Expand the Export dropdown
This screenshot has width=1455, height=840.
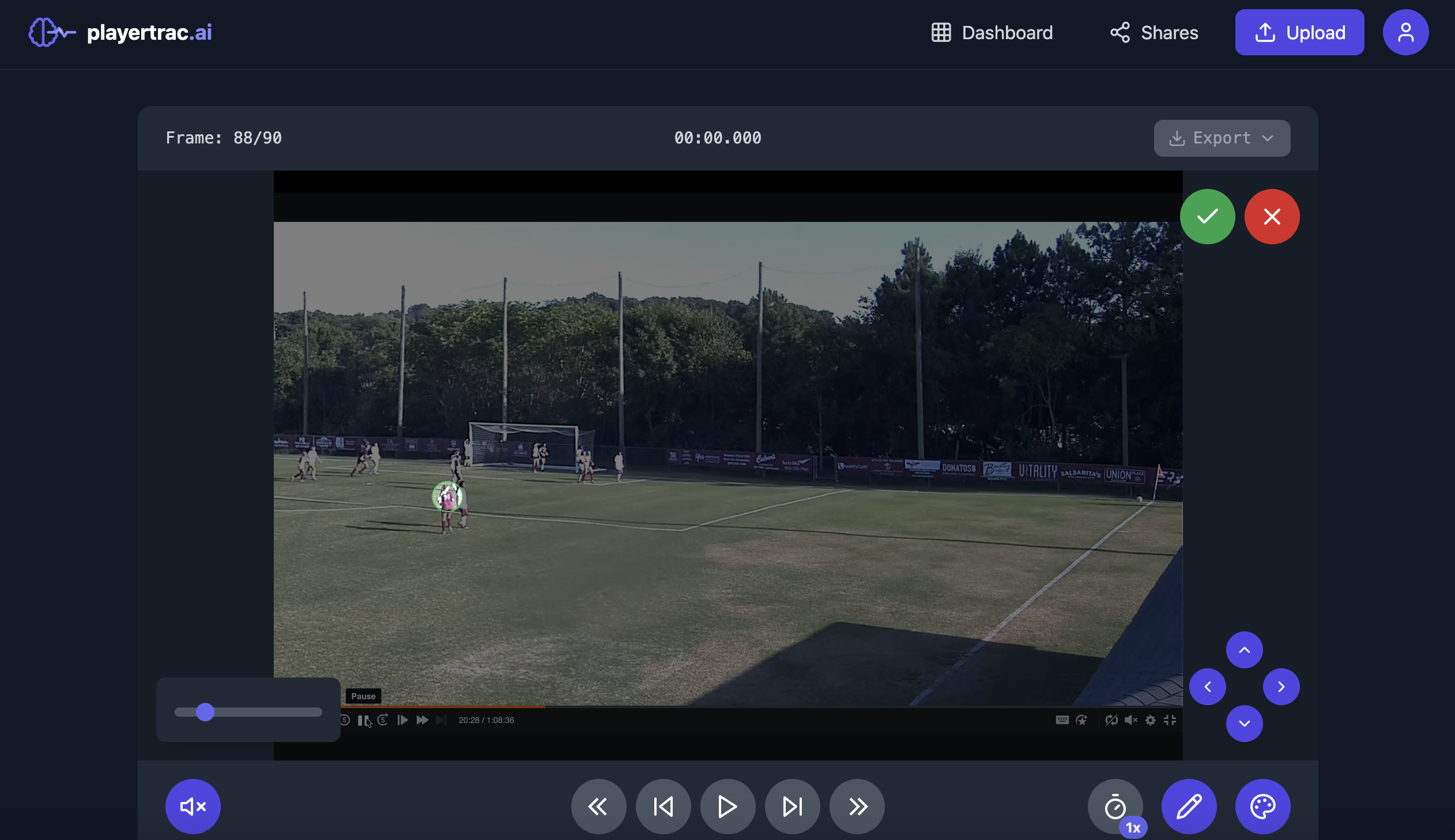pos(1222,138)
